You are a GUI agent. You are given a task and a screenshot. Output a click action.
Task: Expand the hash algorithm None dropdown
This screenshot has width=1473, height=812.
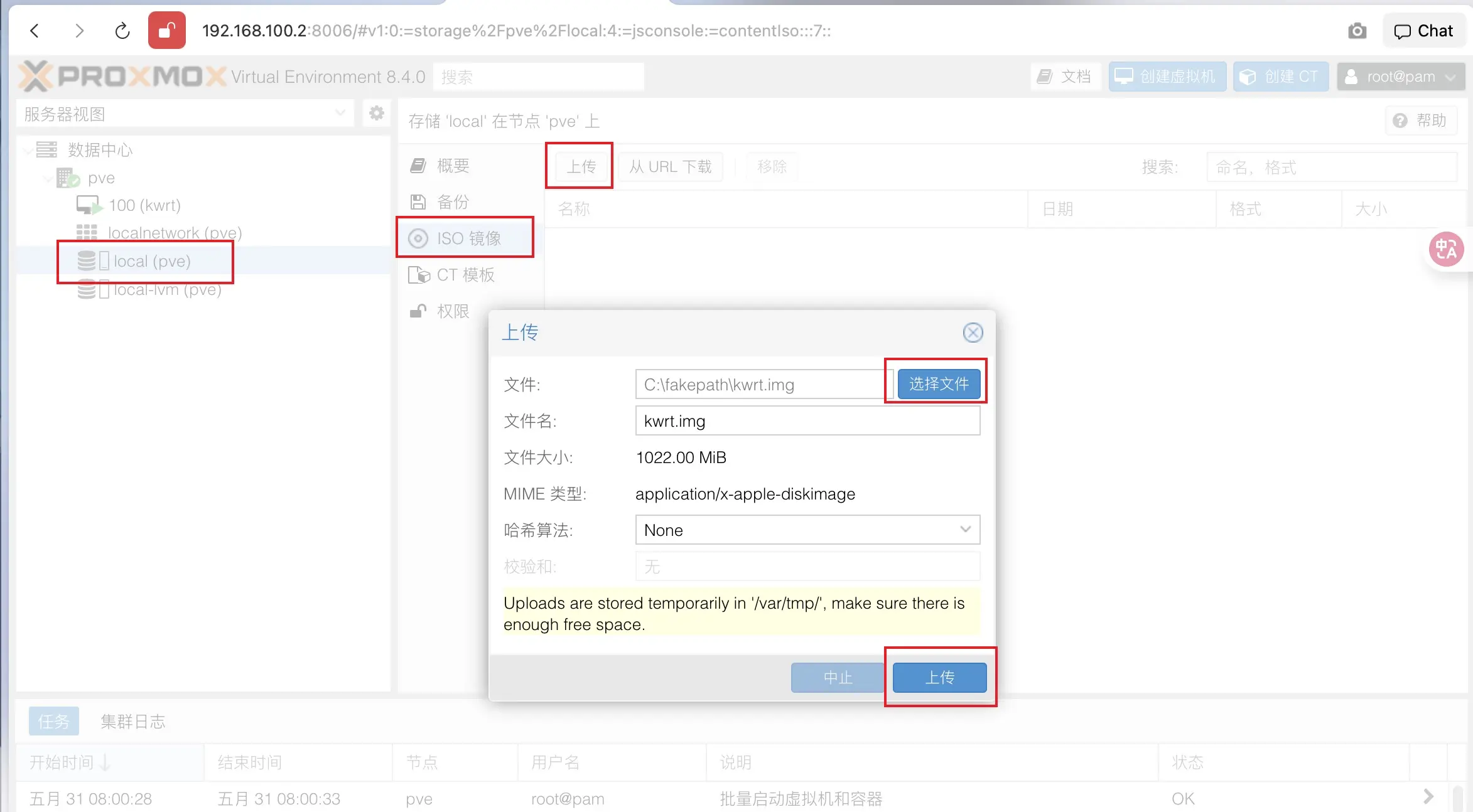point(965,530)
